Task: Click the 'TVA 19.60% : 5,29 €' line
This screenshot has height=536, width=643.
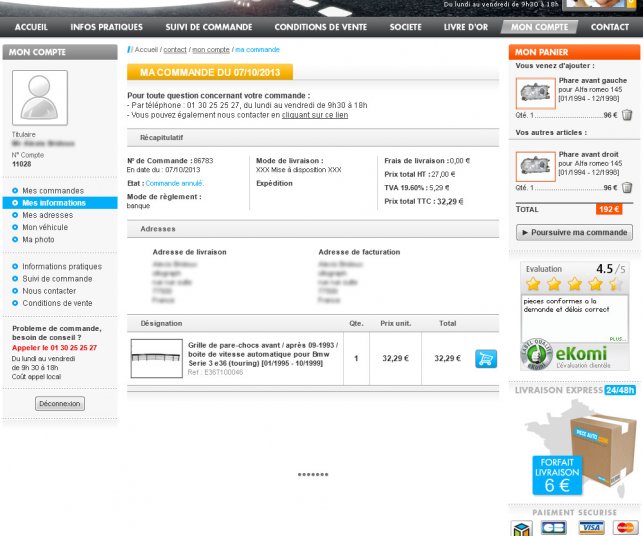Action: click(x=417, y=188)
